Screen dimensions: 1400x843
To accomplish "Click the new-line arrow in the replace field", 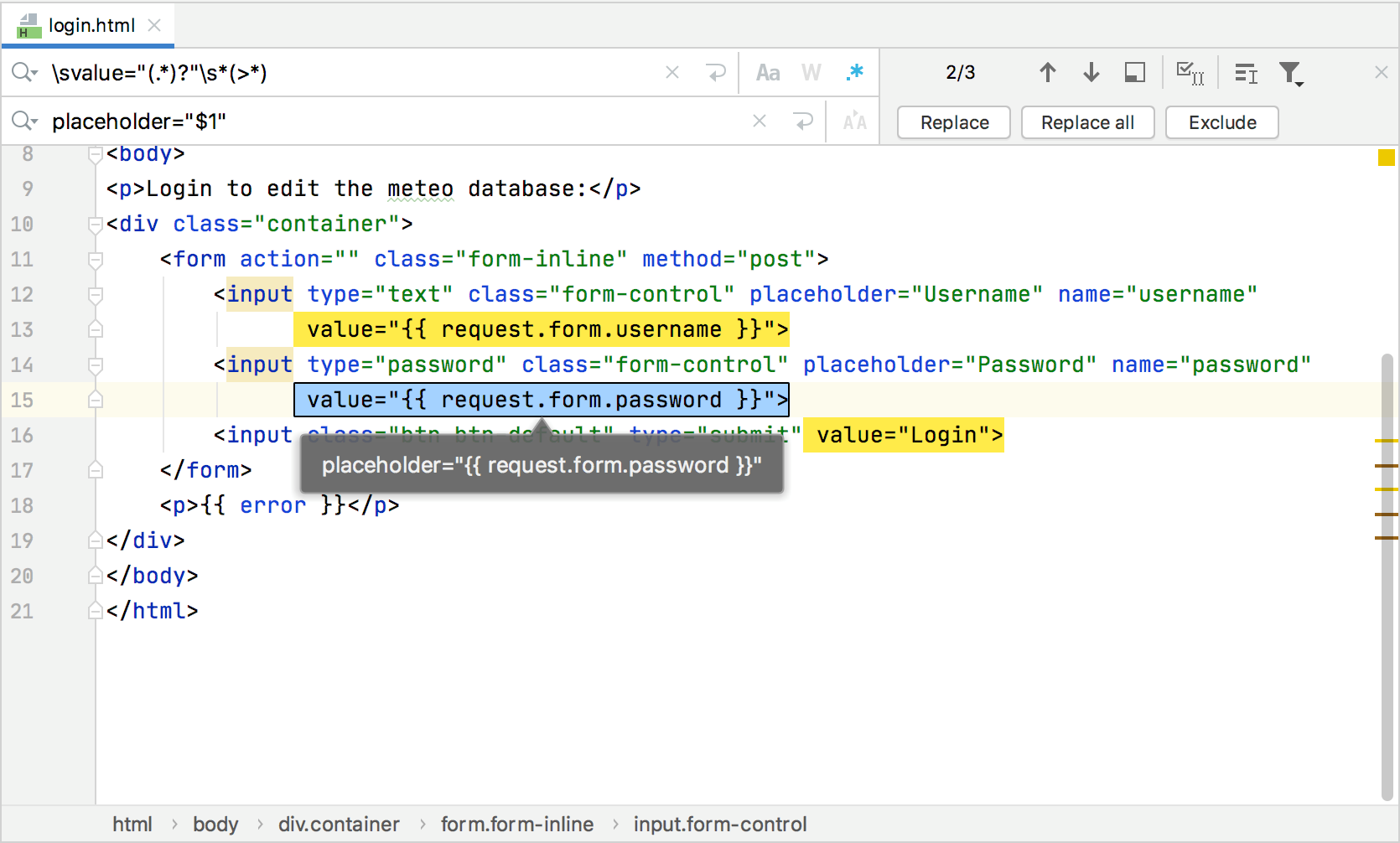I will click(x=804, y=122).
